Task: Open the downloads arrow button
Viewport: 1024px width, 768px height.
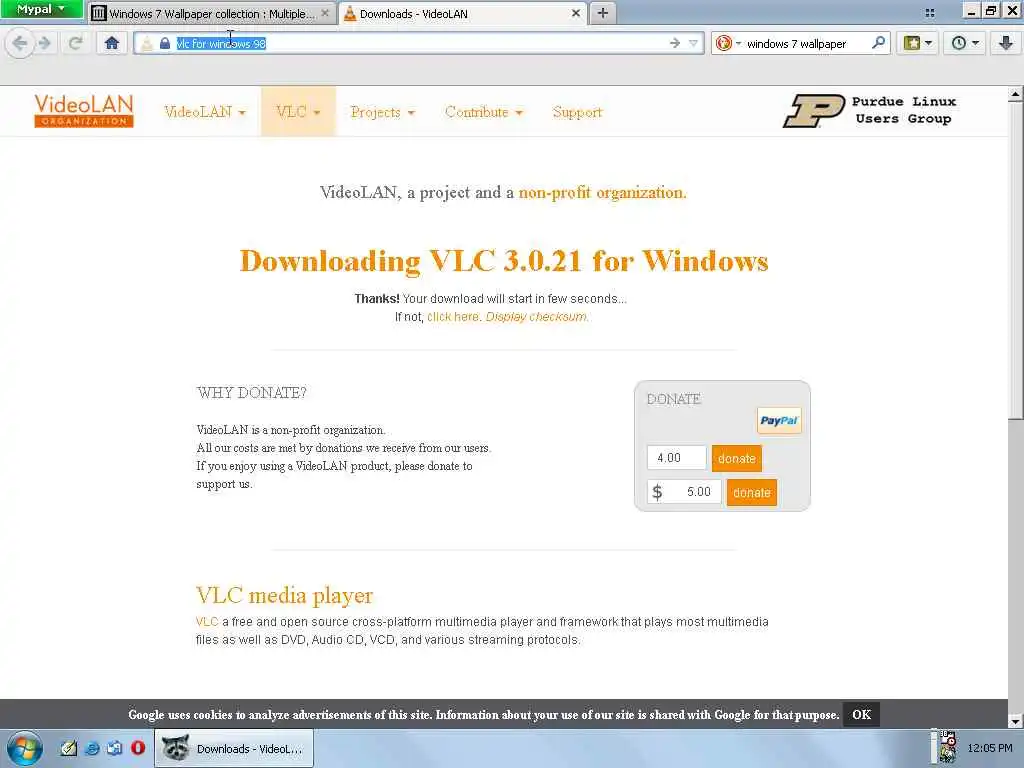Action: pyautogui.click(x=1005, y=43)
